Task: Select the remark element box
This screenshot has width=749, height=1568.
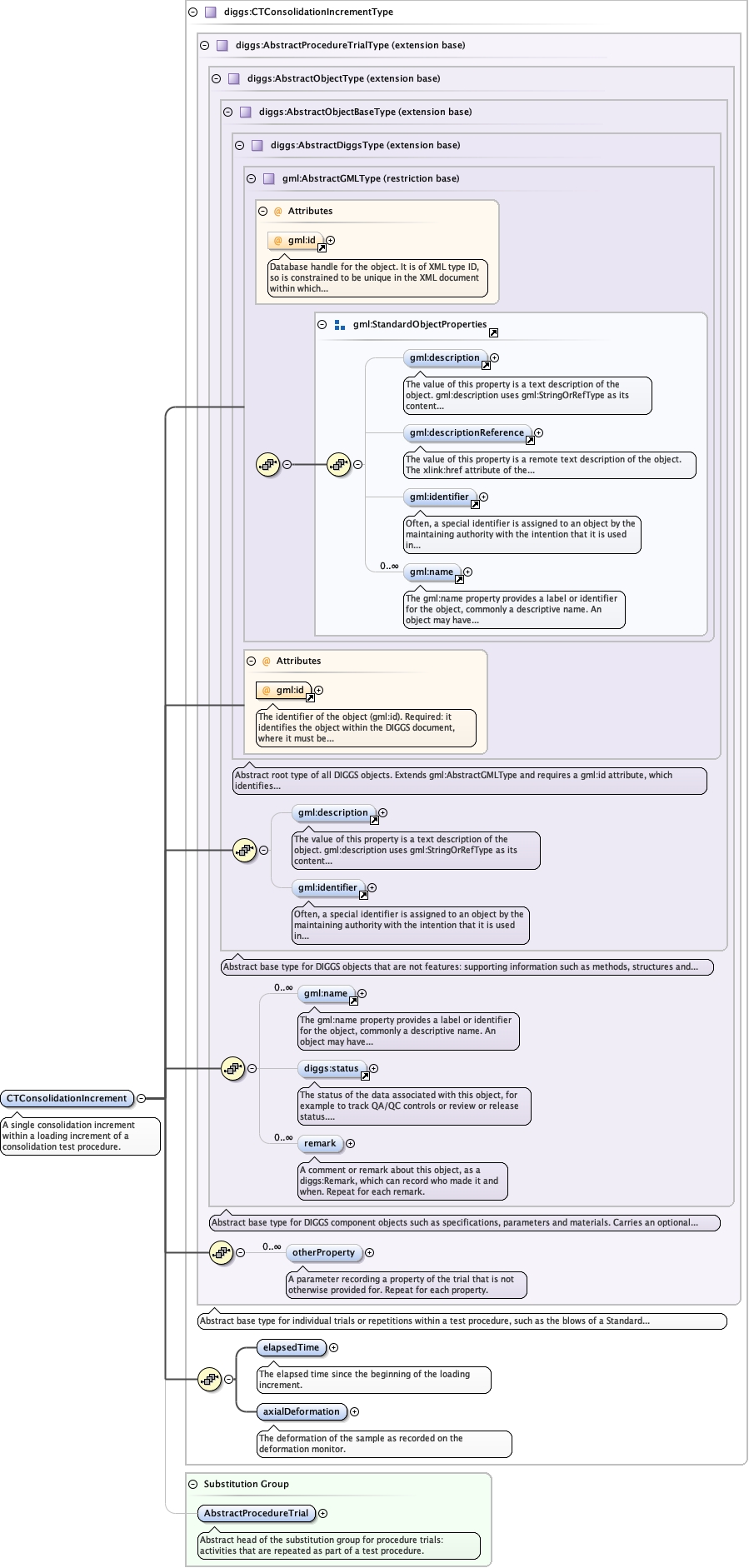Action: coord(320,1144)
